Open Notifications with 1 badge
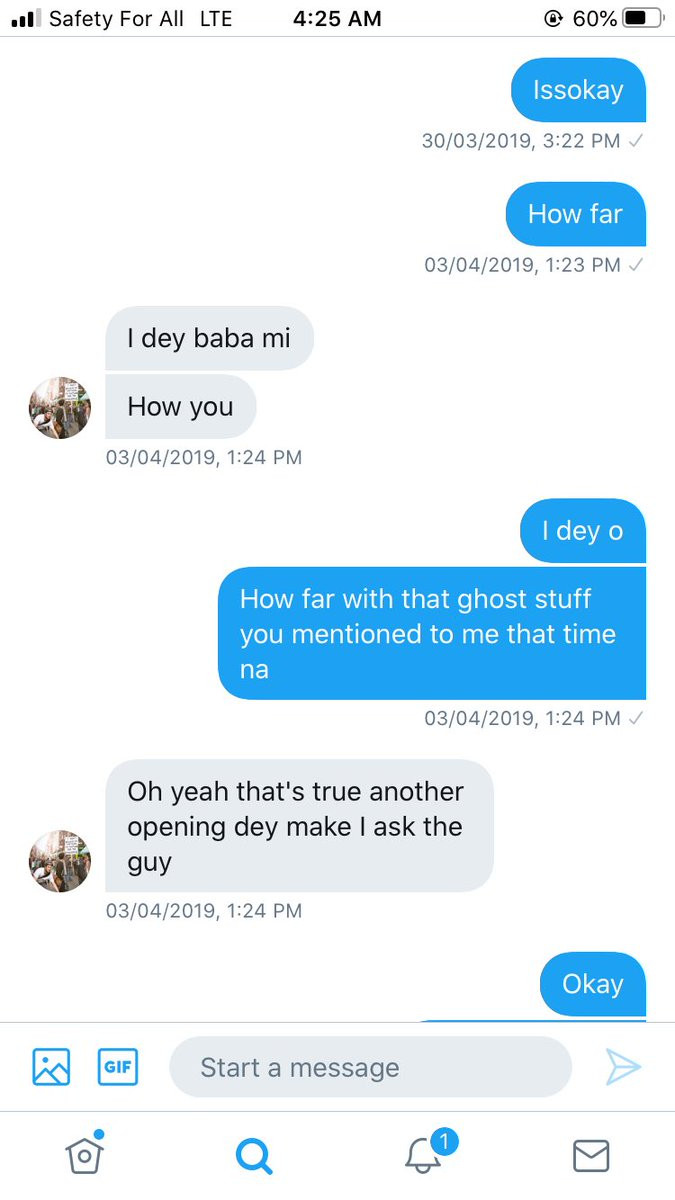This screenshot has height=1200, width=675. 425,1155
